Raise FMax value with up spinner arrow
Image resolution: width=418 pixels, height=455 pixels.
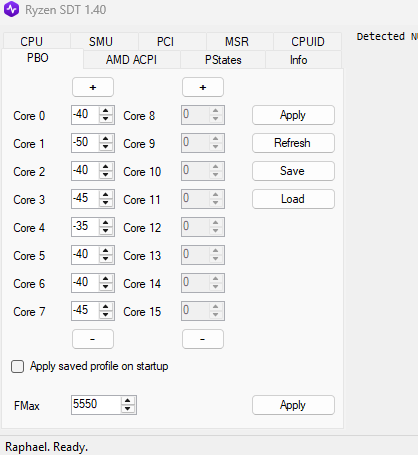pyautogui.click(x=128, y=401)
